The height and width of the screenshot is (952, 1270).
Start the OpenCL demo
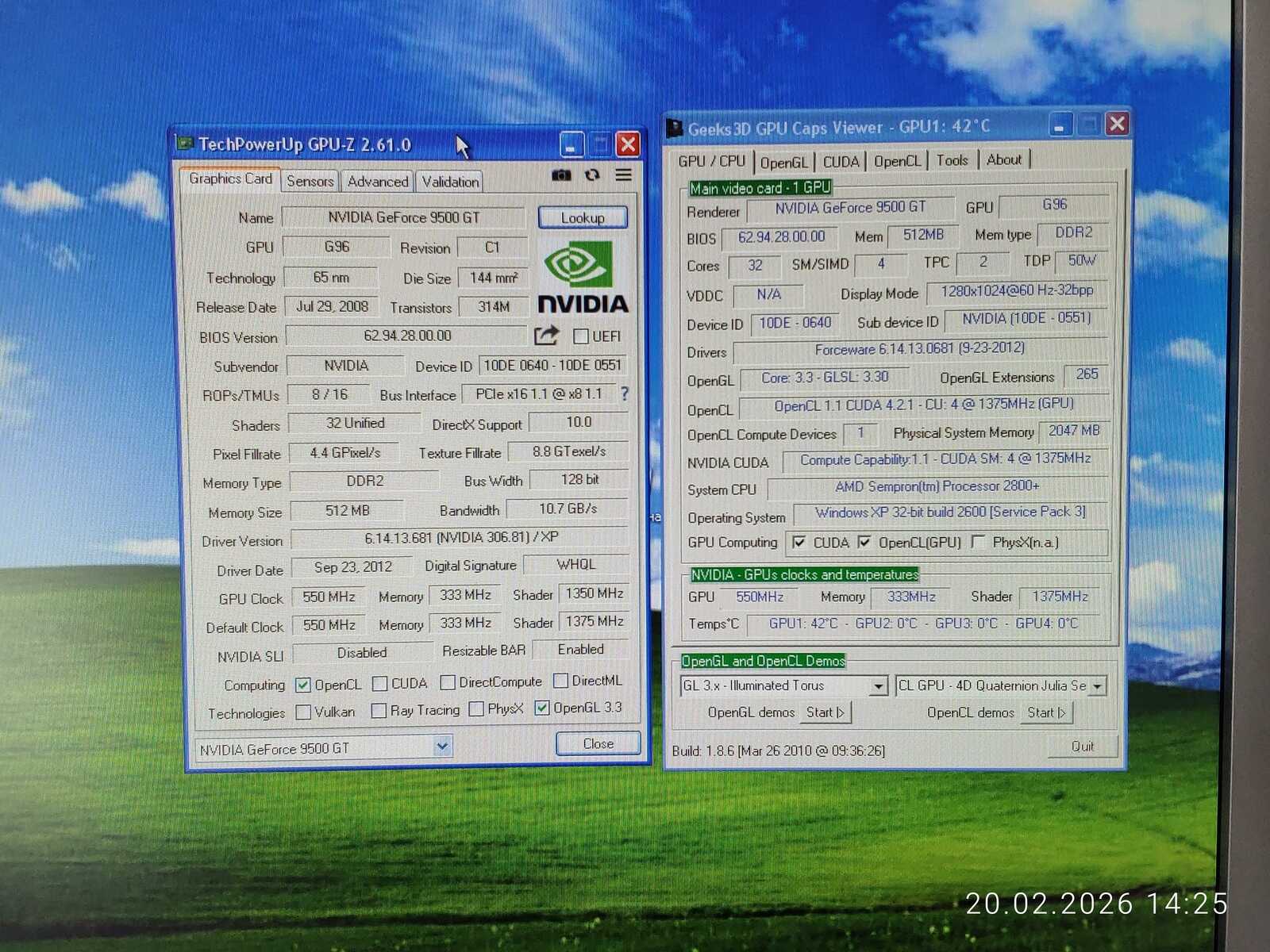pyautogui.click(x=1046, y=712)
